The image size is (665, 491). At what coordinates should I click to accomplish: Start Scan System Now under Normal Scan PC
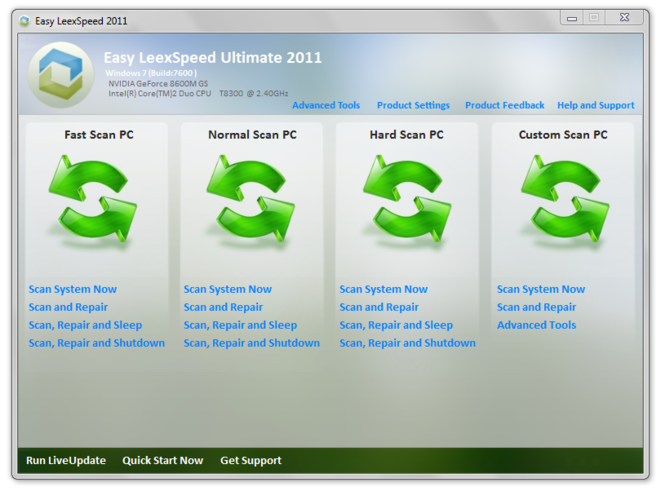point(228,289)
